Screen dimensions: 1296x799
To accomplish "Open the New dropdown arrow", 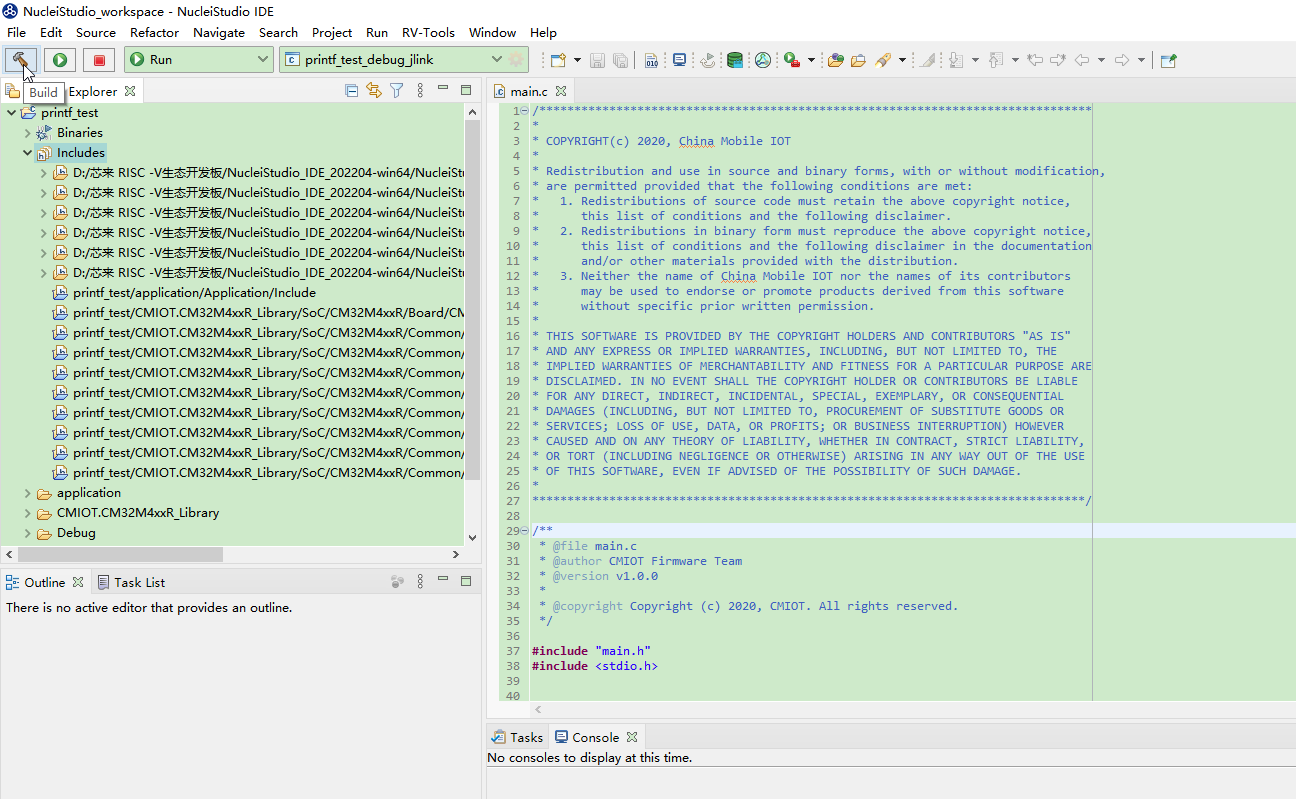I will click(x=575, y=60).
